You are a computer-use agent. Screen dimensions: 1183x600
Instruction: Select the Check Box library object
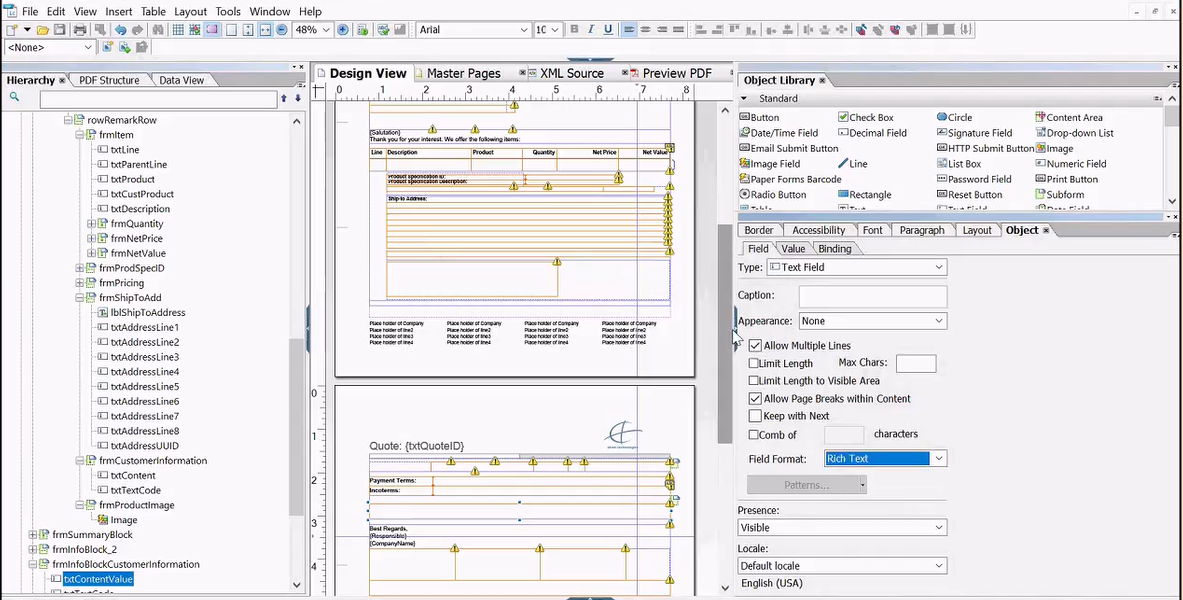coord(865,117)
